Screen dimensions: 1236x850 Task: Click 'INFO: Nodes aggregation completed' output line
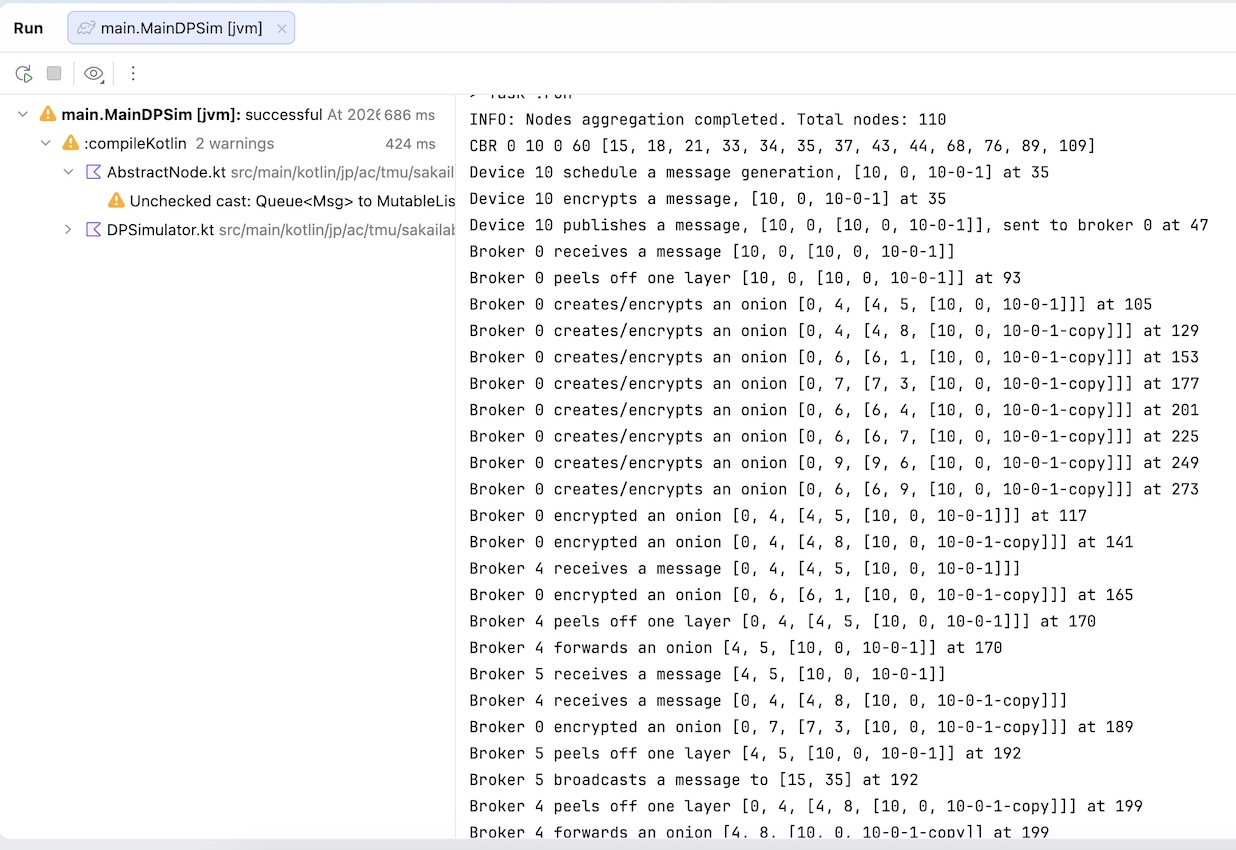point(707,119)
